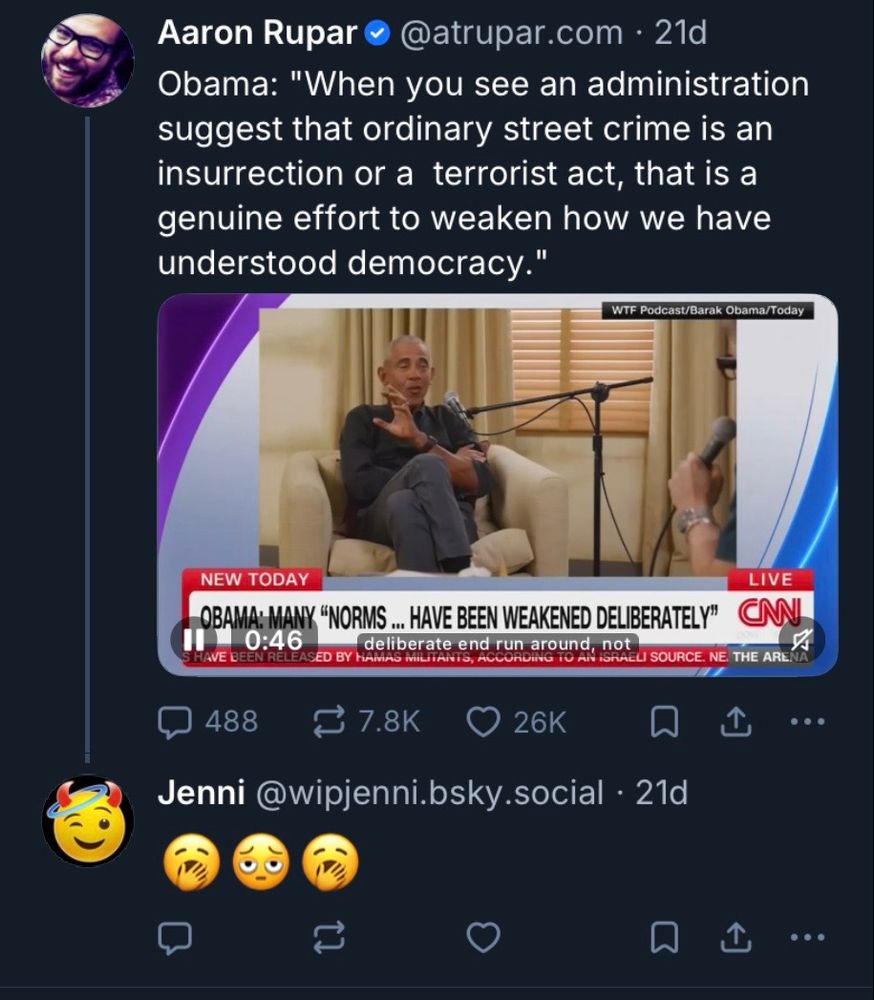
Task: Open the @wipjenni.bsky.social handle
Action: click(x=430, y=793)
